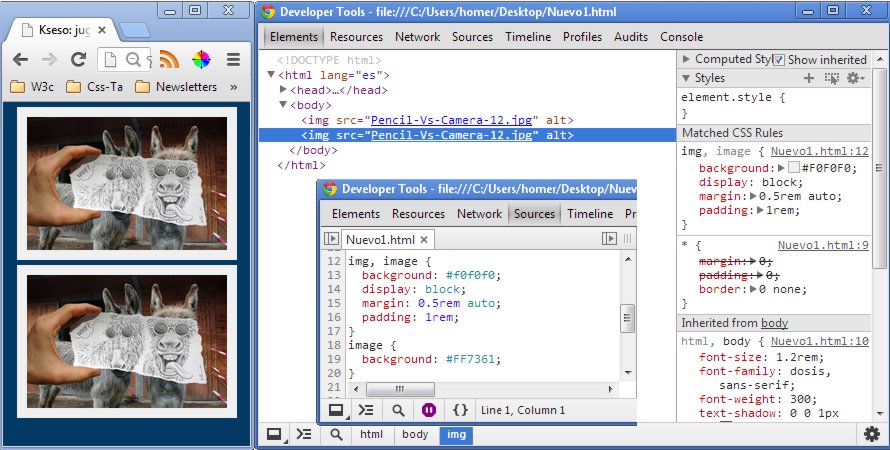Open the W3c bookmarks folder
Screen dimensions: 890x450
pyautogui.click(x=32, y=87)
